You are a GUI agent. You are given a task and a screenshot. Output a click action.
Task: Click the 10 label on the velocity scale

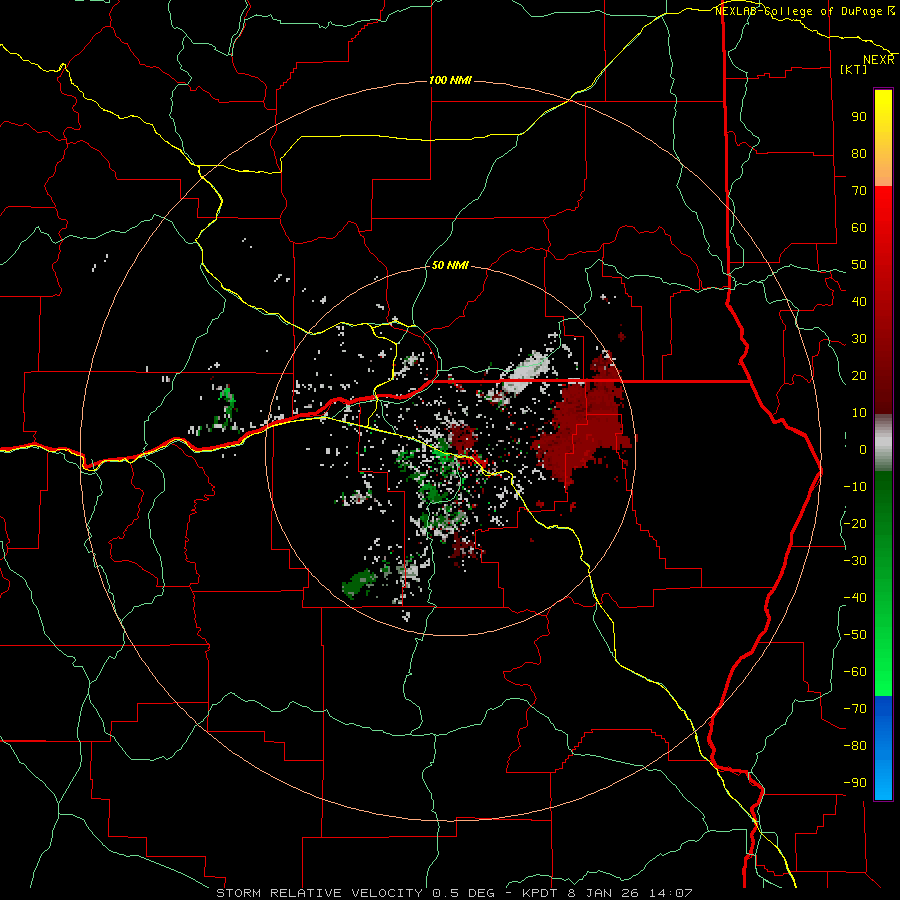(x=859, y=413)
